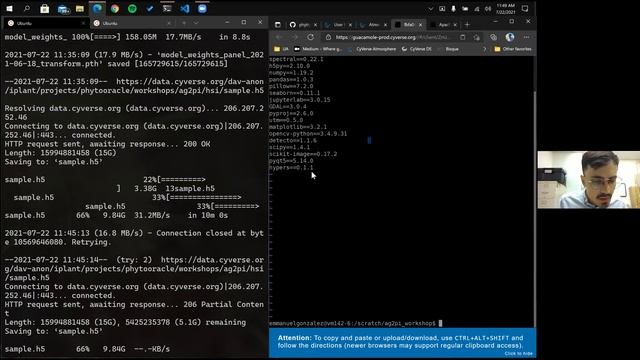Open the CyVerse Atmosphere bookmark

tap(372, 49)
